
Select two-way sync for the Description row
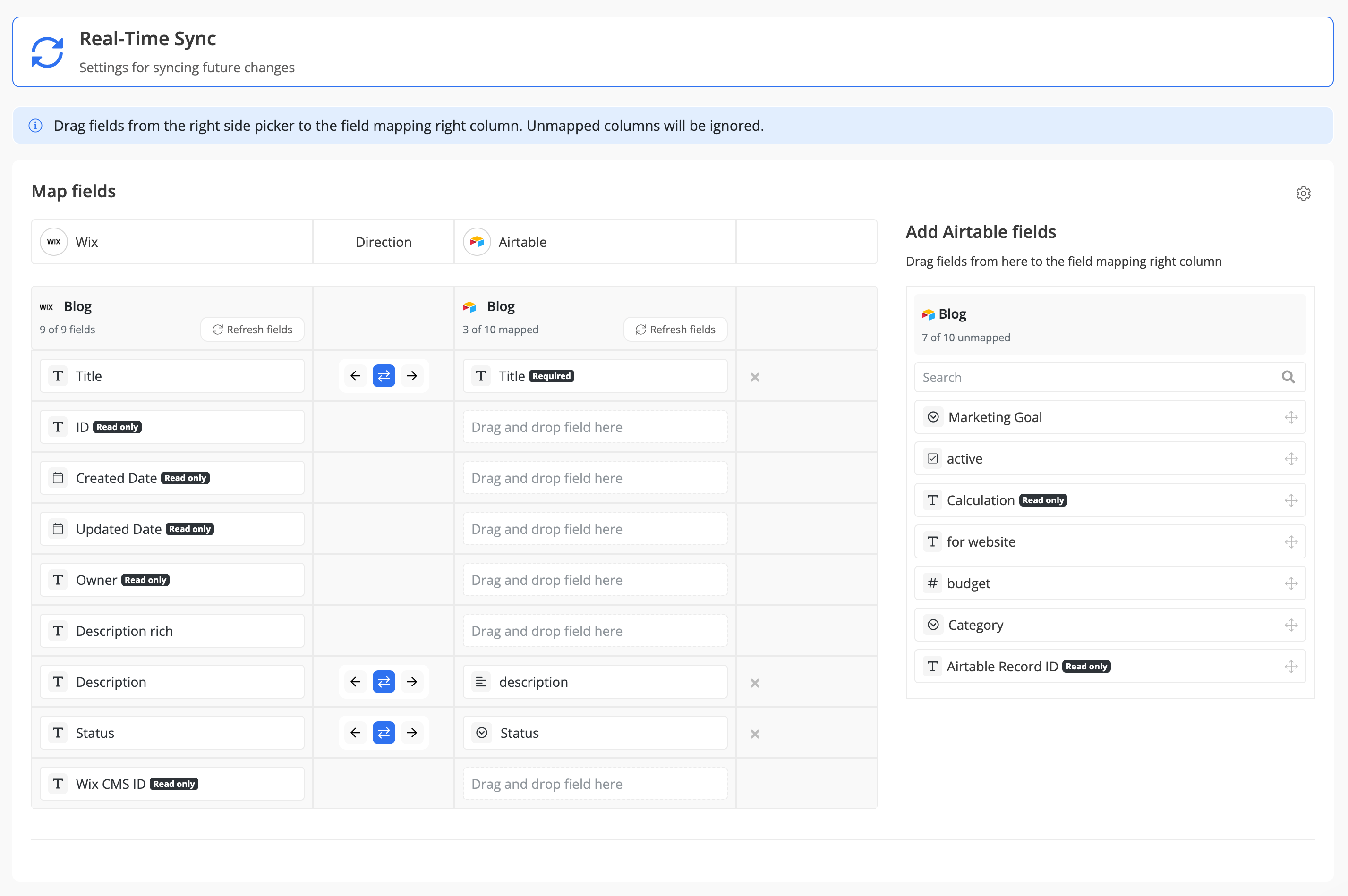click(x=384, y=682)
